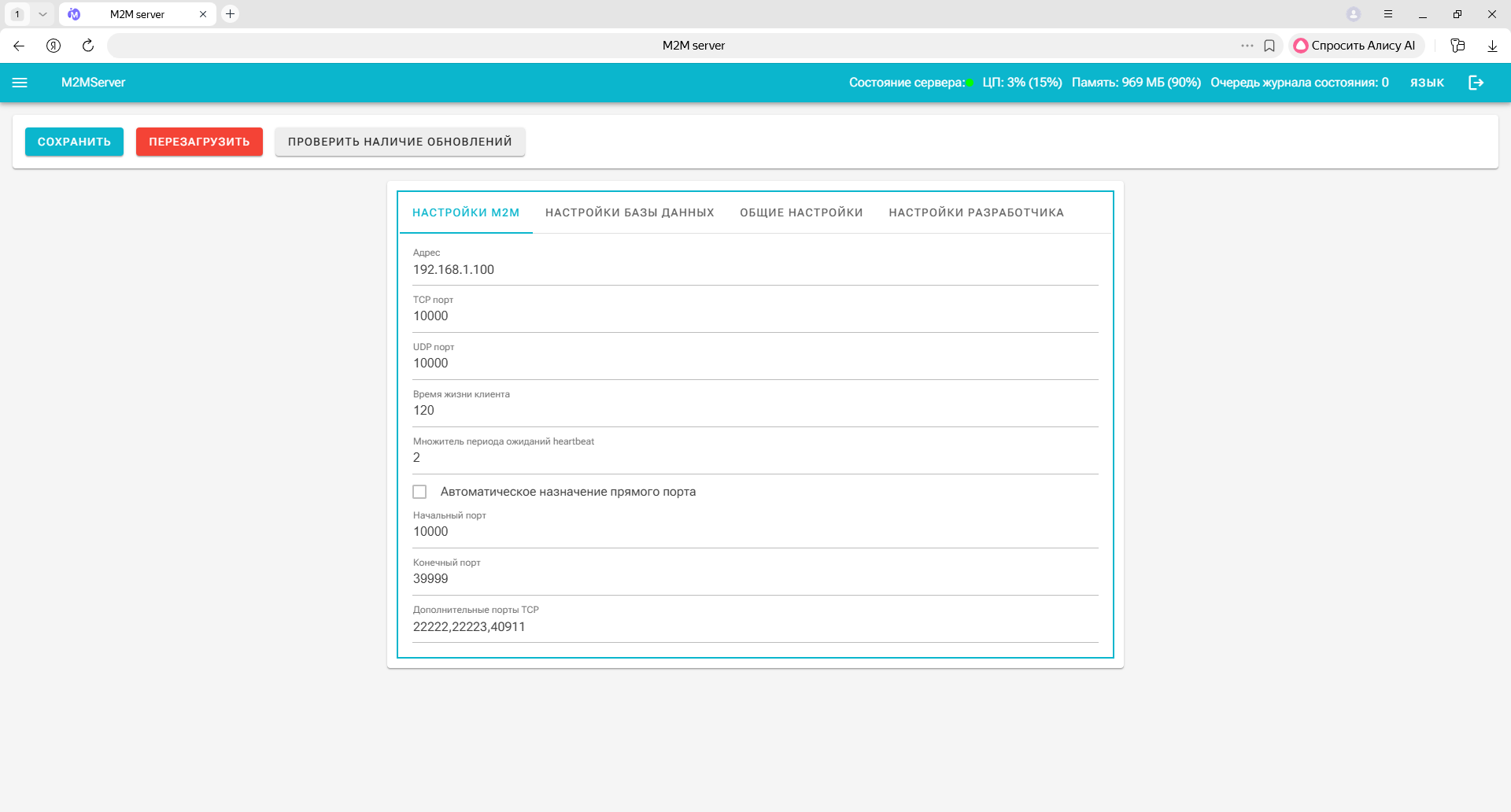Open the three-dots page options
The image size is (1511, 812).
1247,46
